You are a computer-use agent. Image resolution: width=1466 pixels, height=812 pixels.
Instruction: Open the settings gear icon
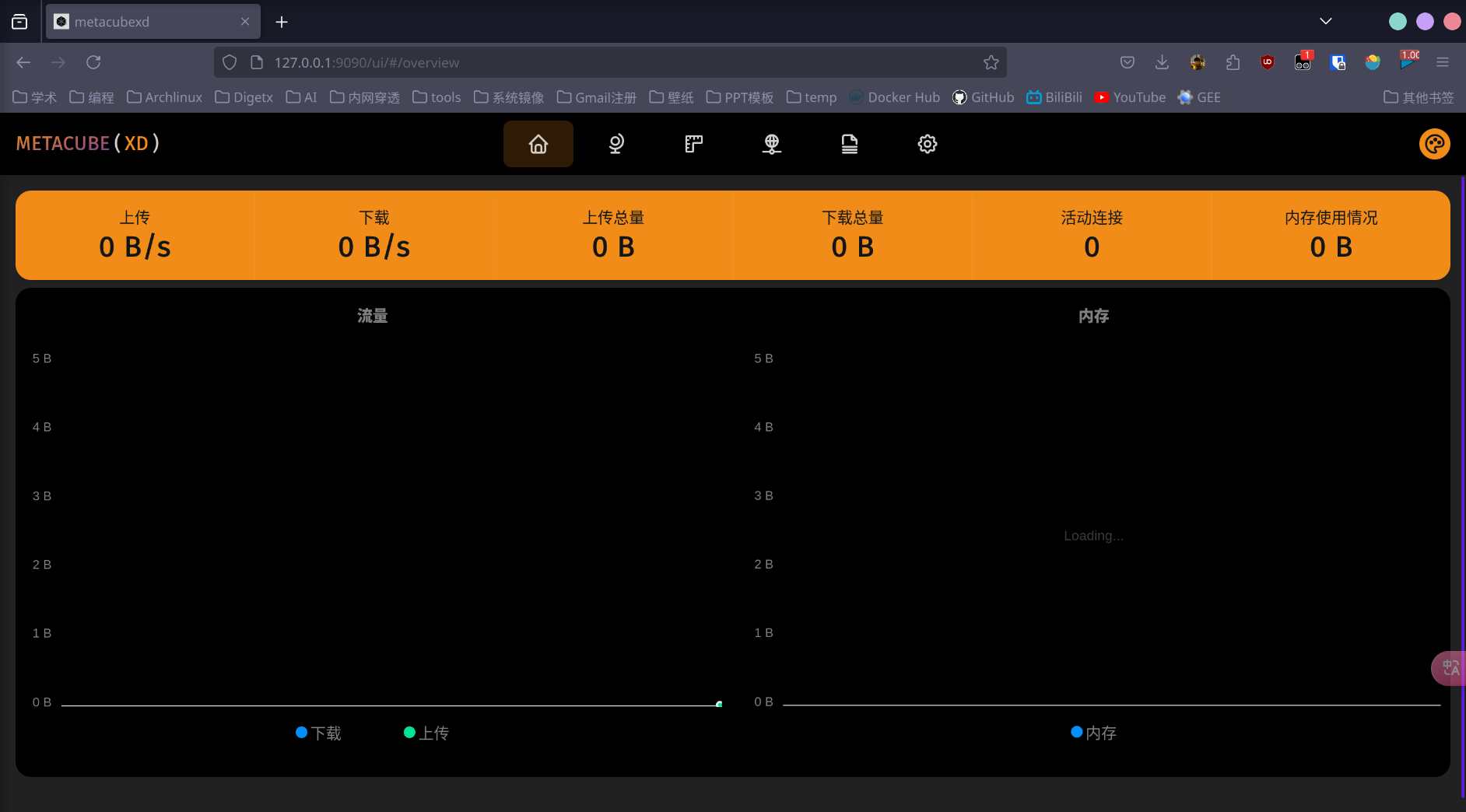(927, 144)
